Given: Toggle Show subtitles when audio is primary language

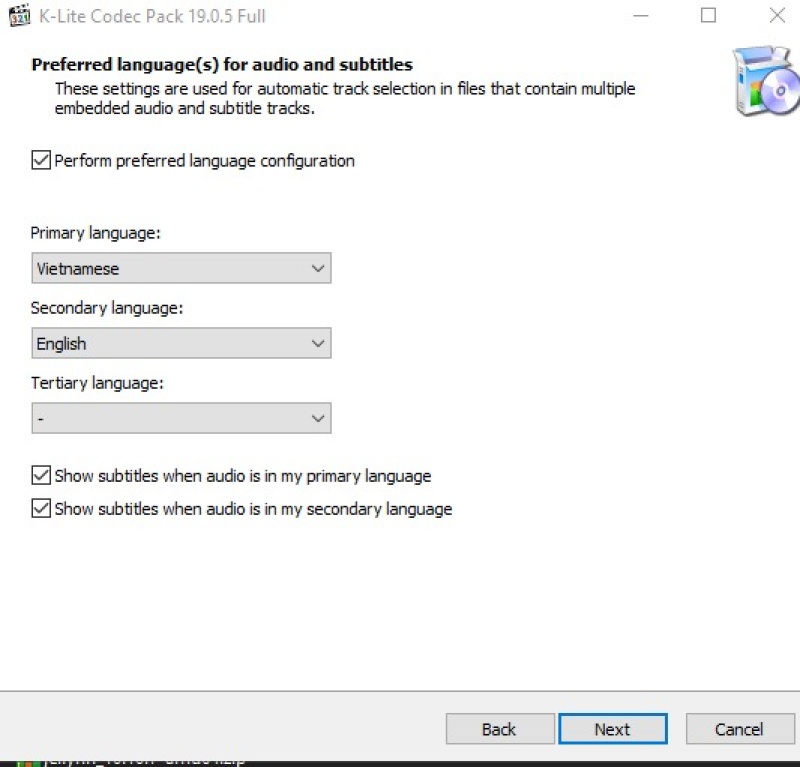Looking at the screenshot, I should point(41,475).
